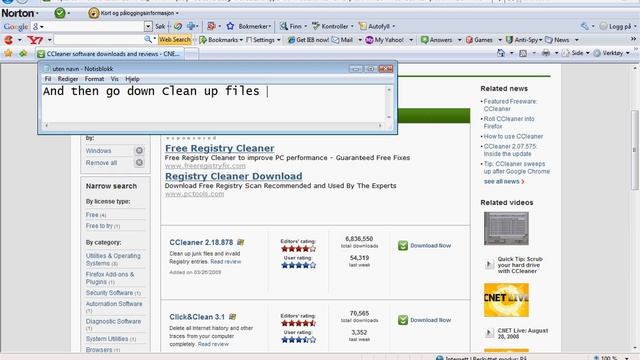Click the IE Home icon

(x=501, y=53)
